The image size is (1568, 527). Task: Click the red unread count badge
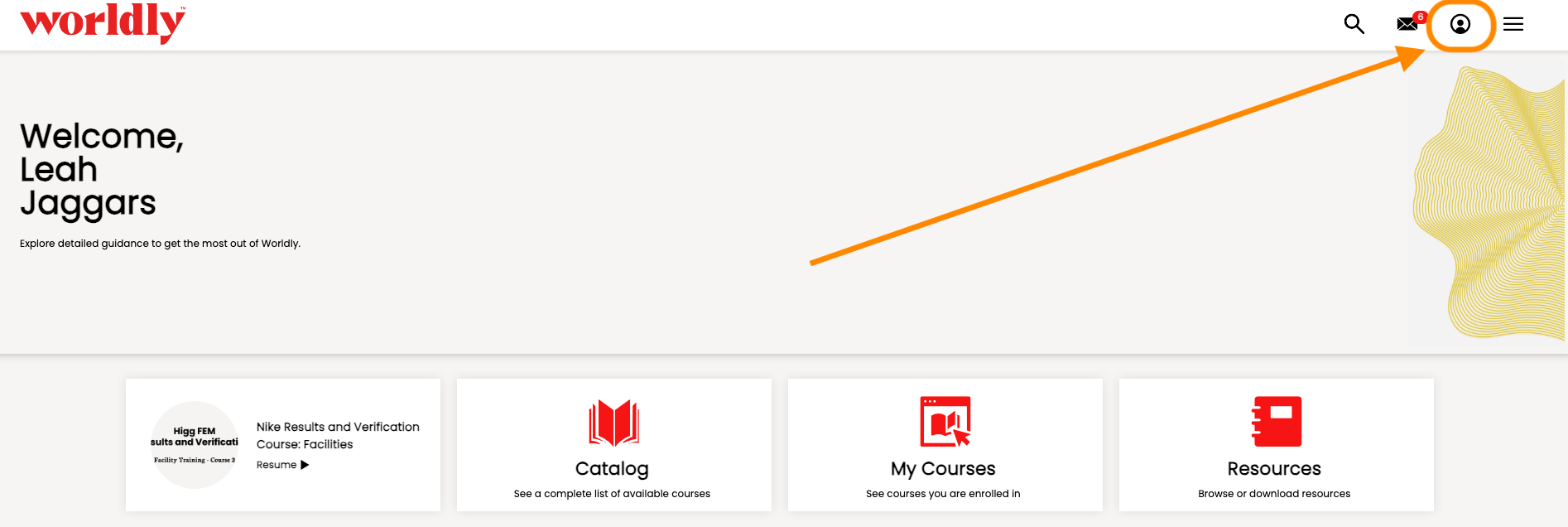pyautogui.click(x=1420, y=17)
